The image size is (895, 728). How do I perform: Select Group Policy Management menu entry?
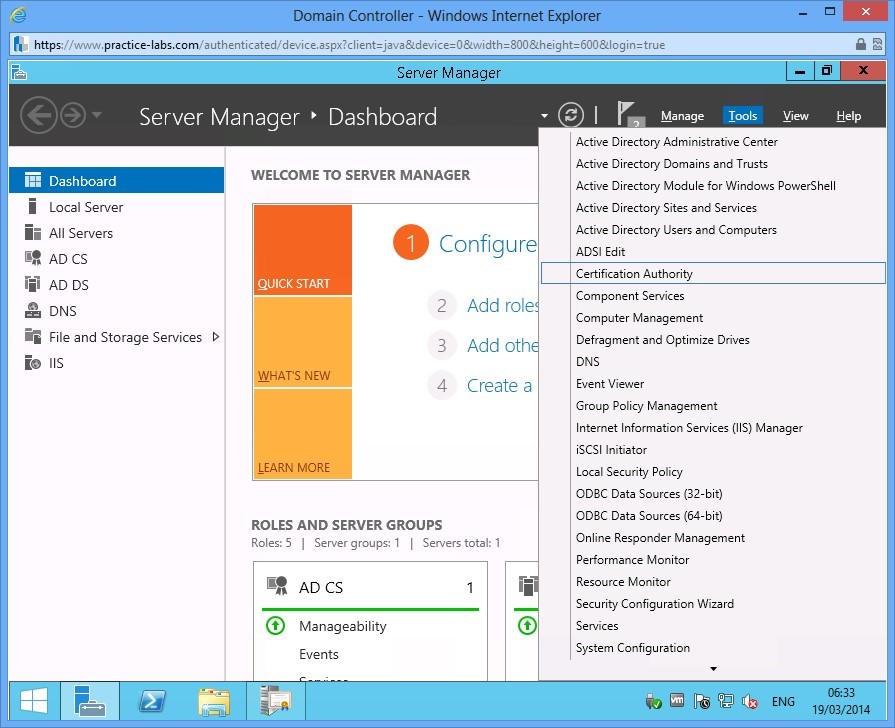[x=646, y=406]
